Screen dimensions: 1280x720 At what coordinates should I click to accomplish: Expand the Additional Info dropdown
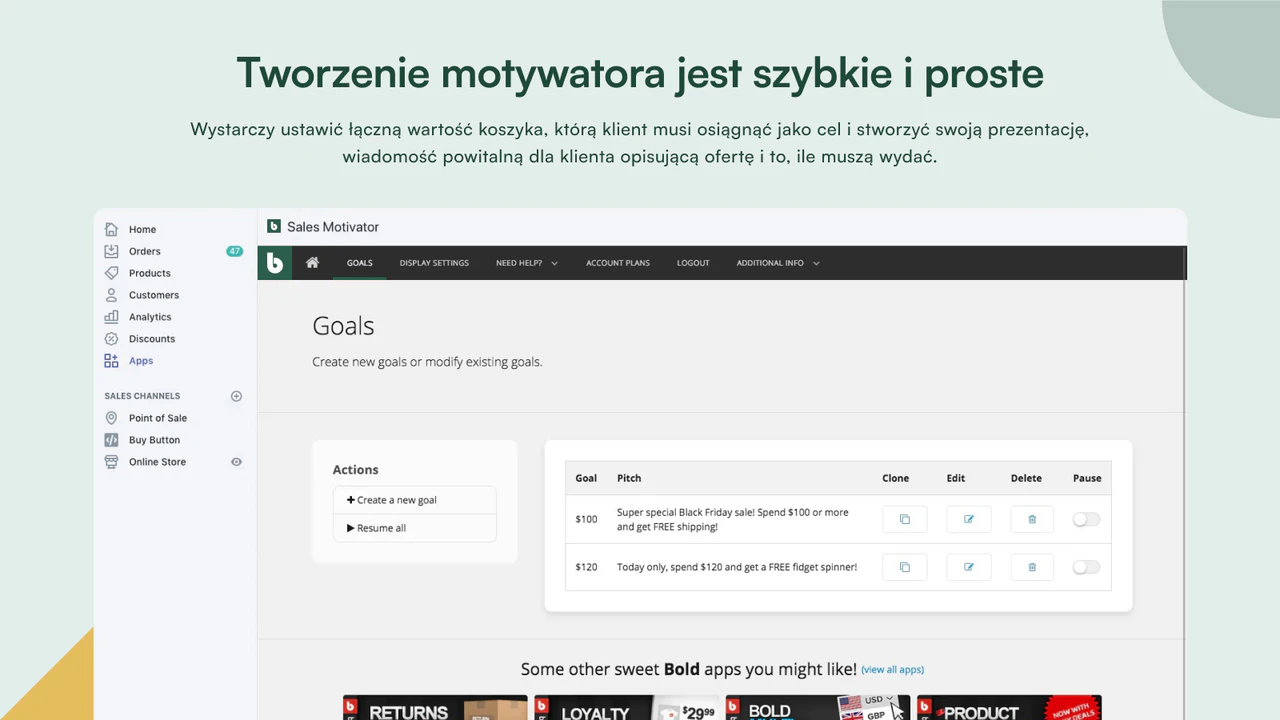coord(778,263)
